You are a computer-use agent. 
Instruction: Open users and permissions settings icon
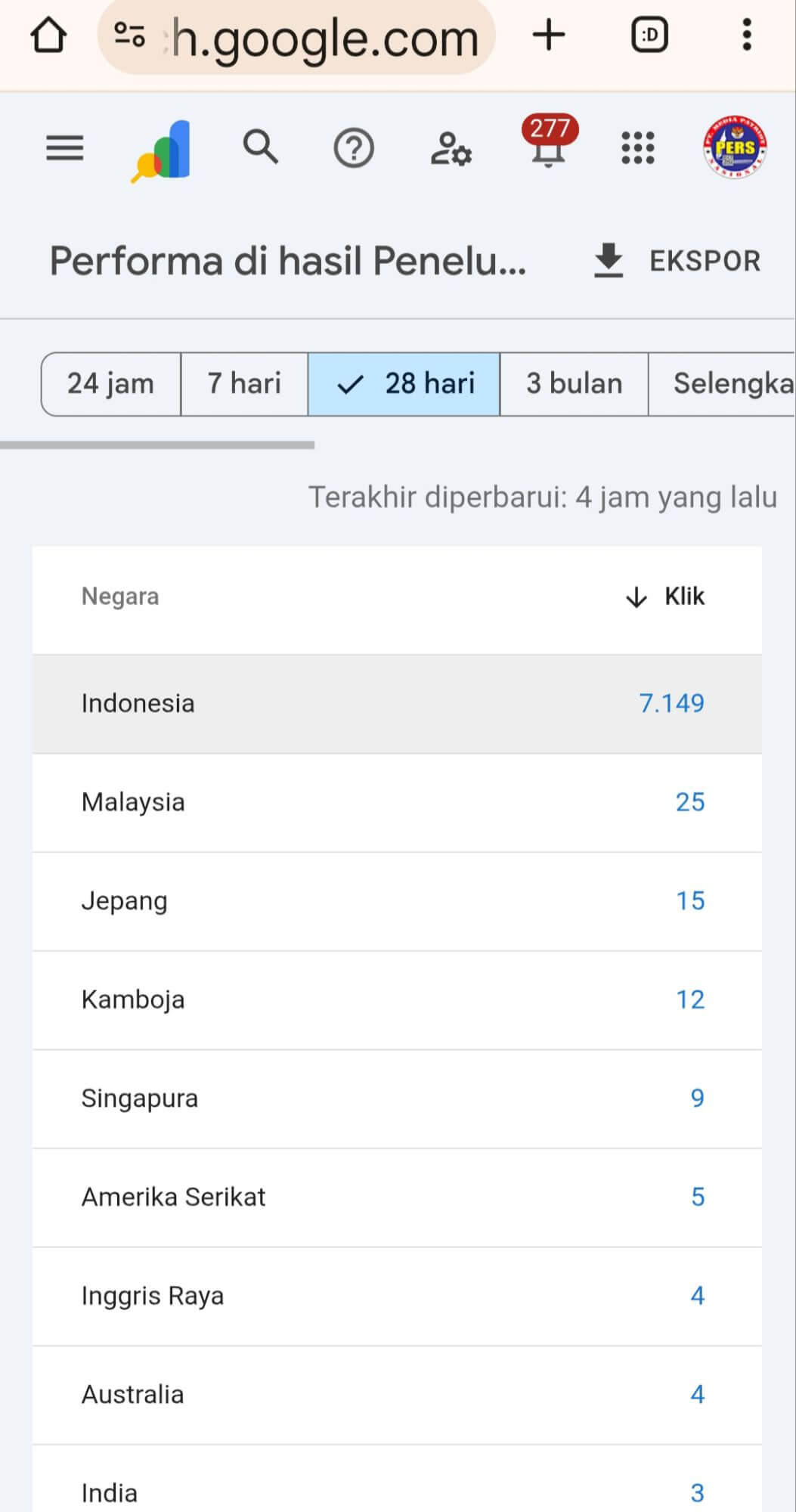point(451,148)
